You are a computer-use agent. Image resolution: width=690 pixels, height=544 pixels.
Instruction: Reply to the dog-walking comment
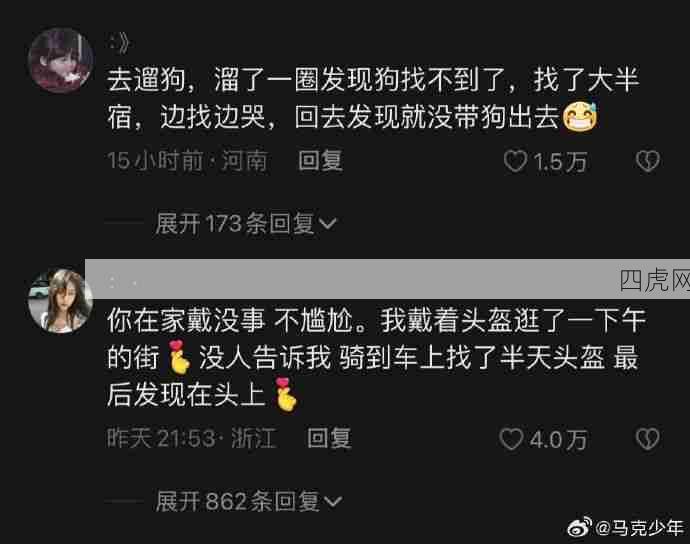pos(320,160)
